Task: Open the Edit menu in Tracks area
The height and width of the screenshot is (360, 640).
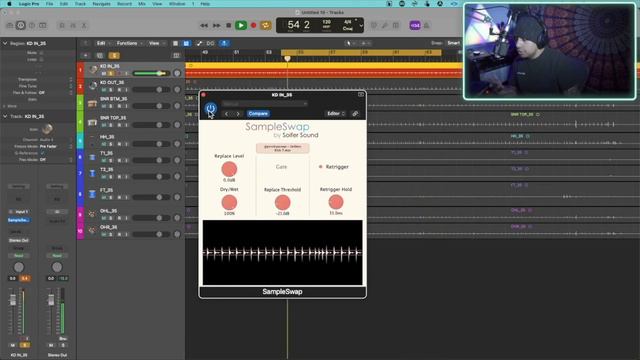Action: (x=102, y=43)
